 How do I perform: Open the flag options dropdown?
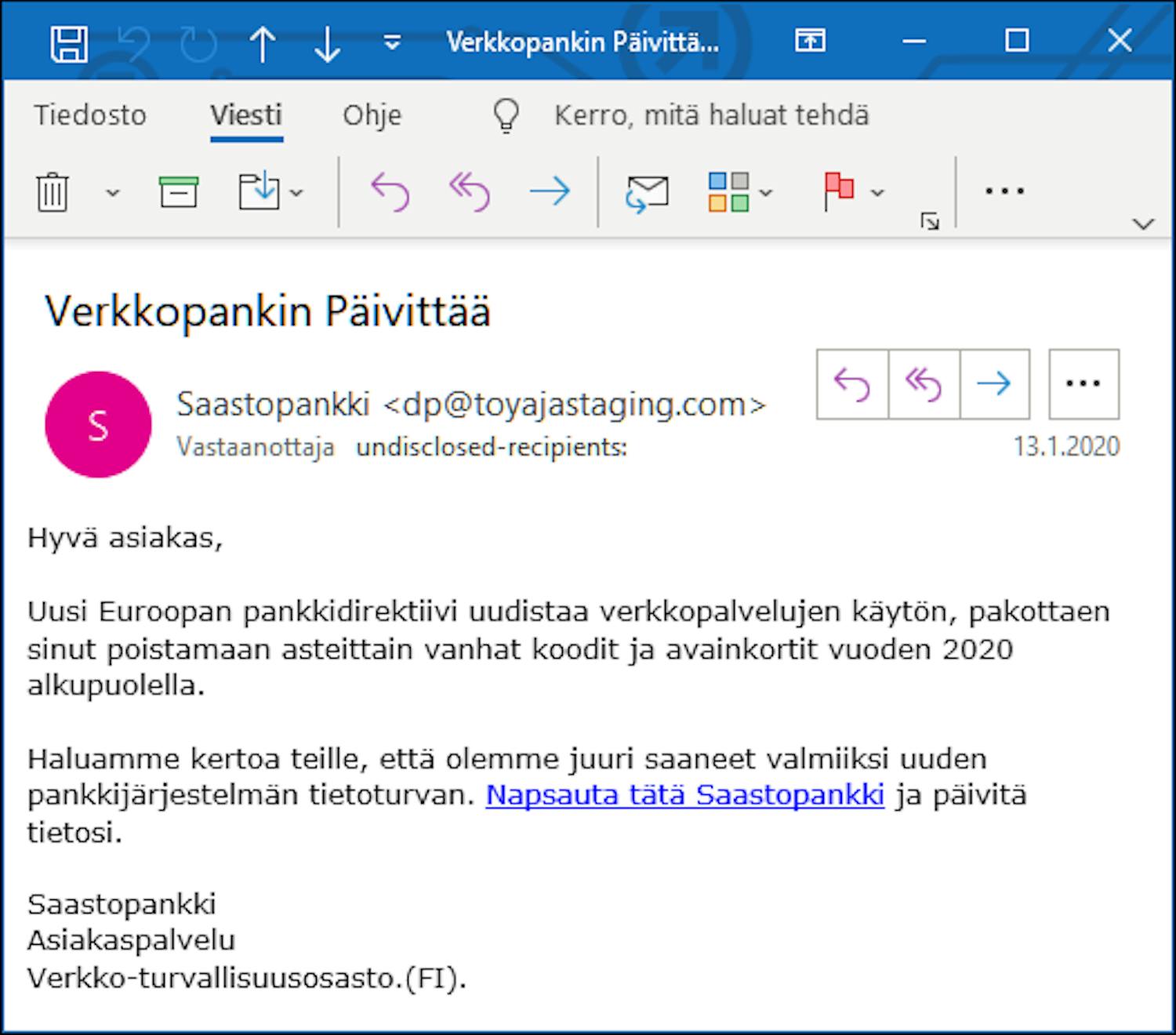877,193
